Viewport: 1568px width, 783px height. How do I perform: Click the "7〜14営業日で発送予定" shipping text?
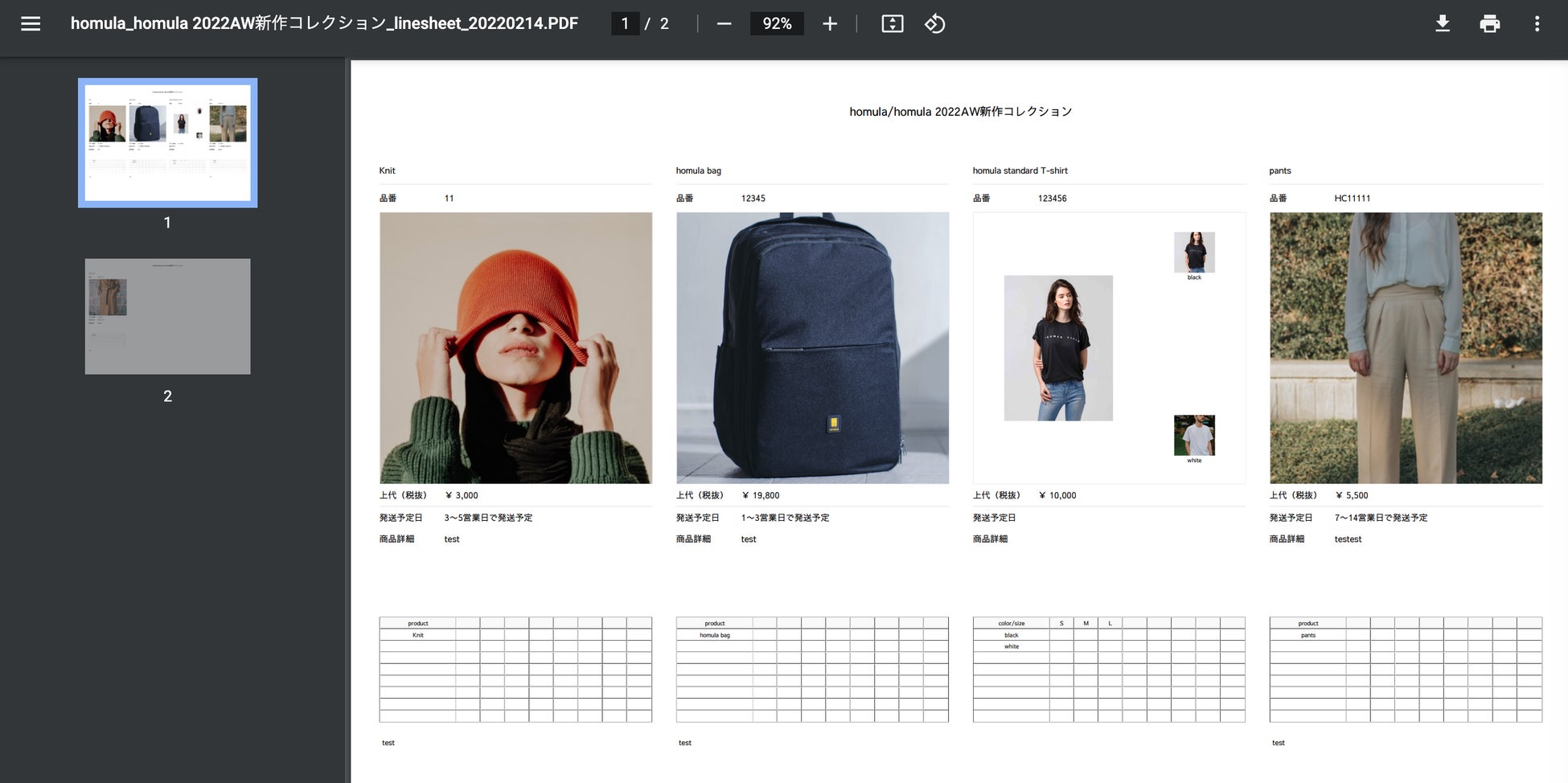tap(1381, 518)
